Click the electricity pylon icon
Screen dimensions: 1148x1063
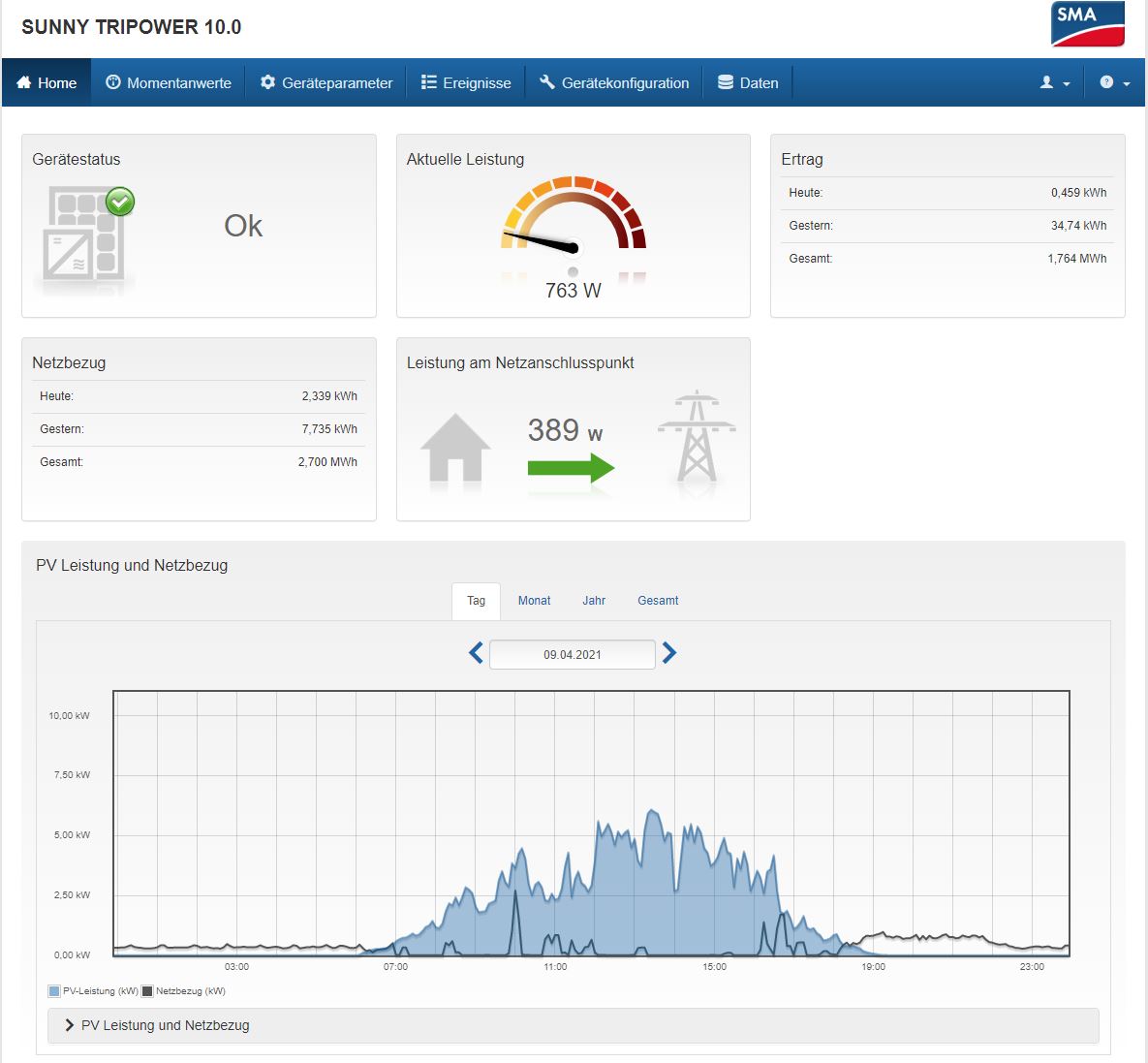(696, 438)
